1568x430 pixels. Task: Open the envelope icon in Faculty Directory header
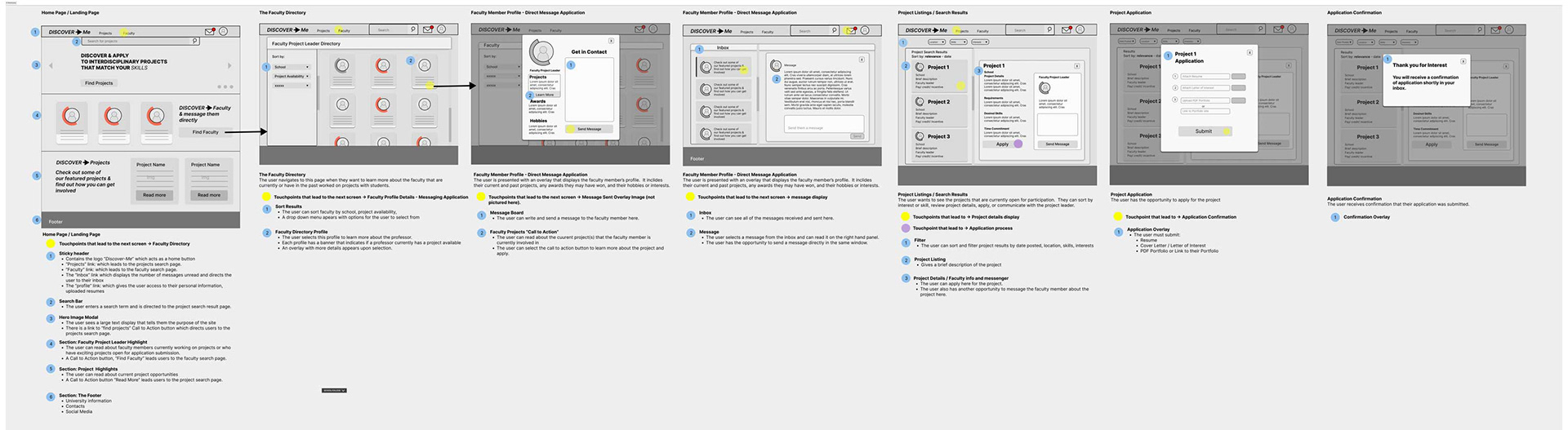tap(428, 30)
